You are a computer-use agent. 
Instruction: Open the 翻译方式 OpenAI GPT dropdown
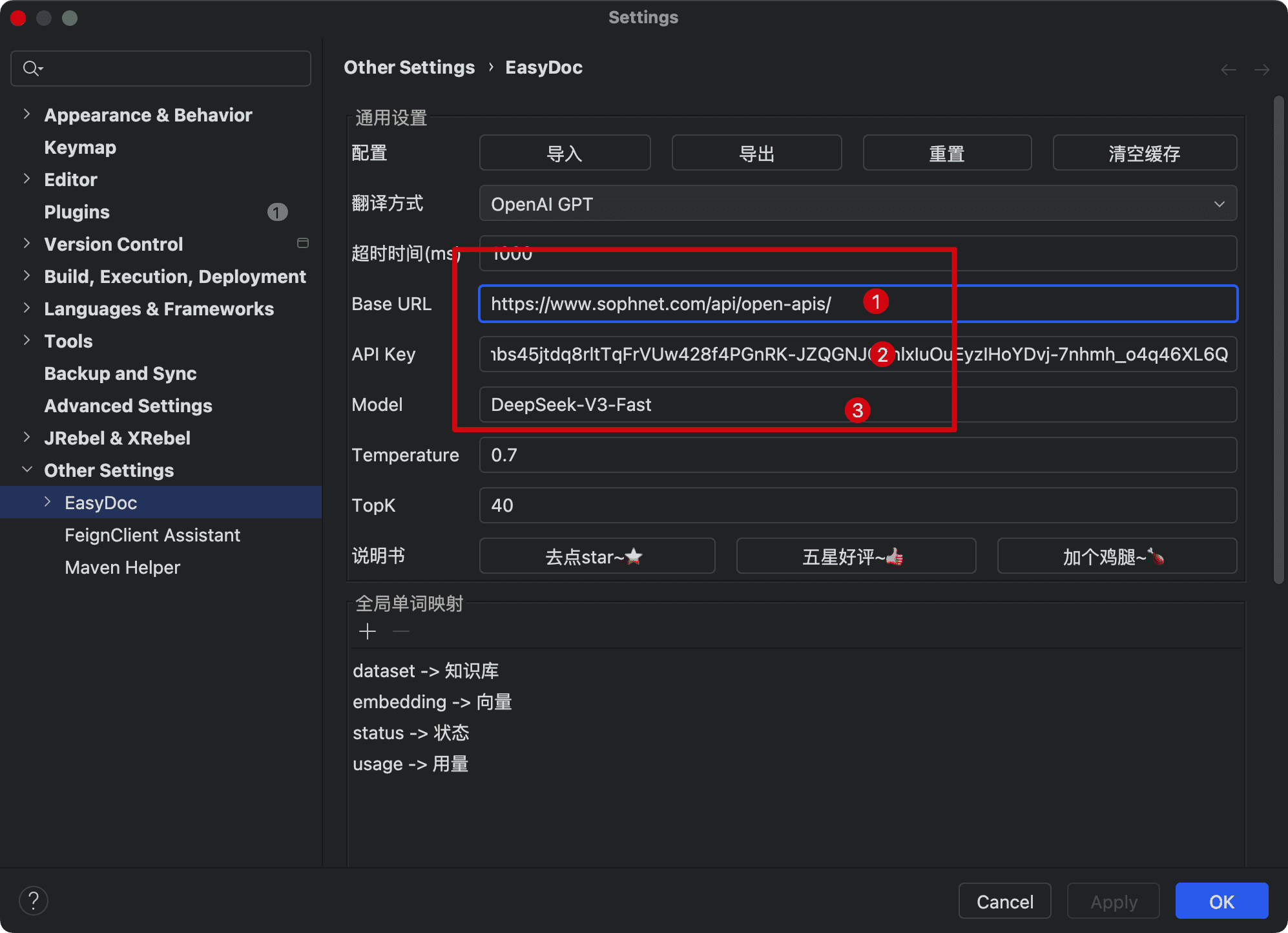click(857, 204)
